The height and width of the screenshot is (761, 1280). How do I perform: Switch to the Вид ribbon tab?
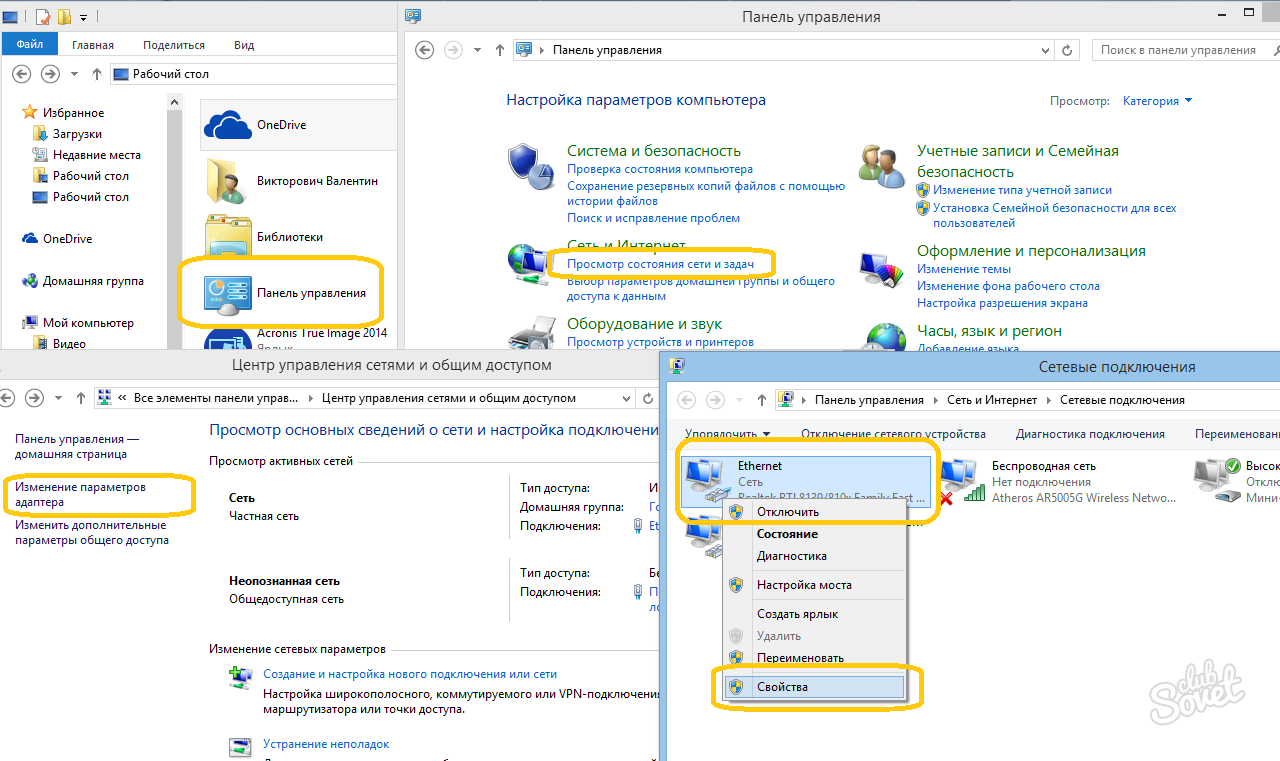click(244, 45)
